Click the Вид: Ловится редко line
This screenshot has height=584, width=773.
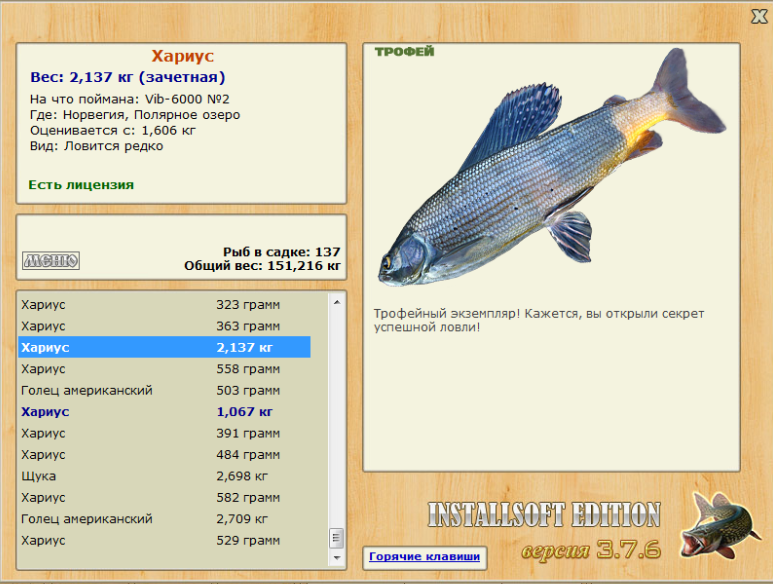point(97,146)
